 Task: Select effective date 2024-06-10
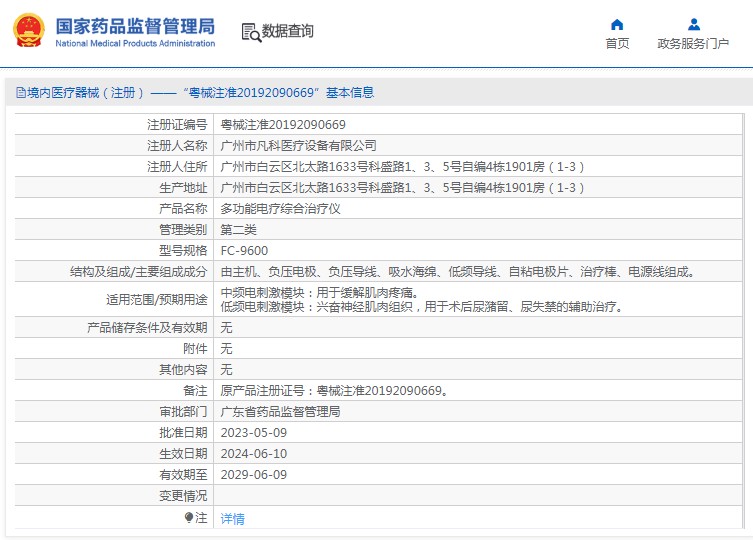(x=254, y=454)
